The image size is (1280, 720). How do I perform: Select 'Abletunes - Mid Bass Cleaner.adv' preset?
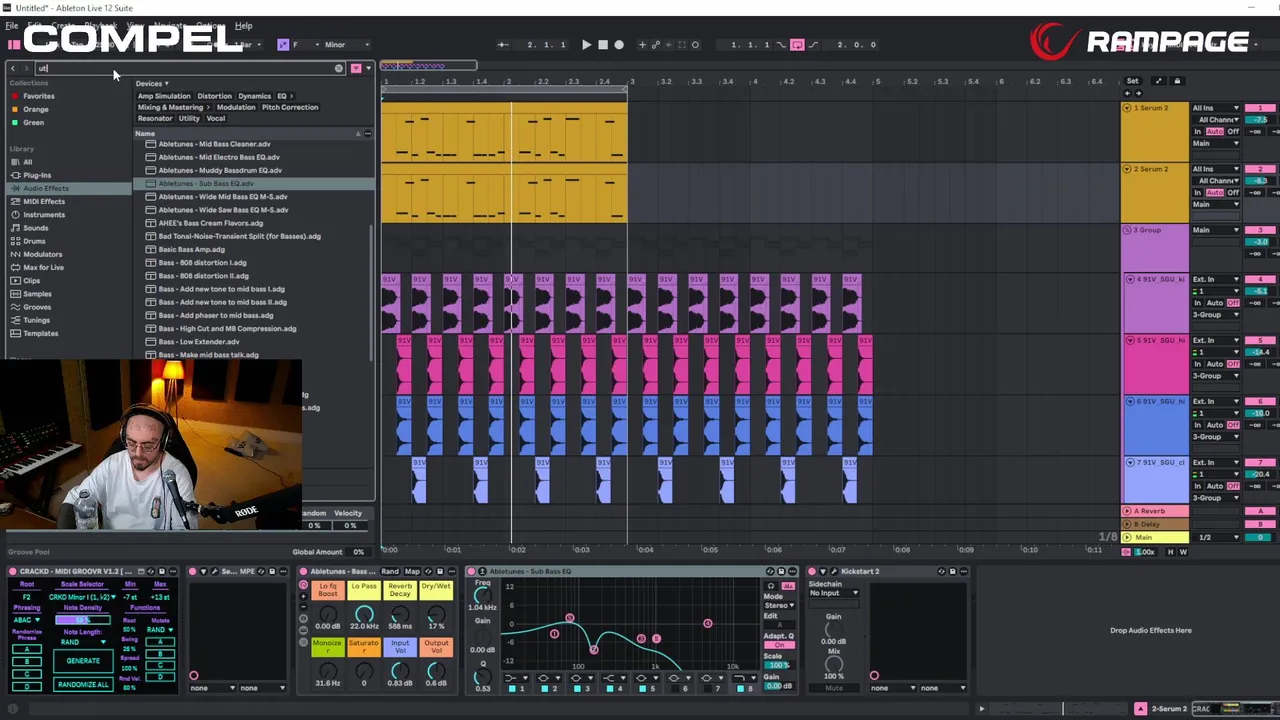[215, 144]
